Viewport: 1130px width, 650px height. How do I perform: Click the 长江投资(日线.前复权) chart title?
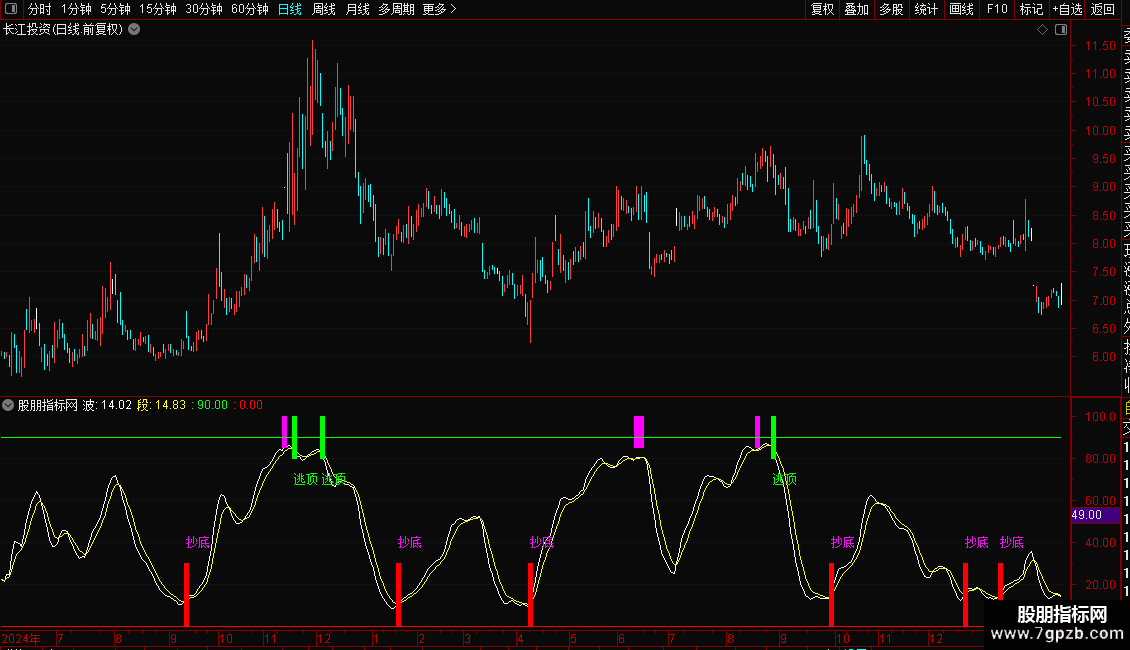point(63,30)
